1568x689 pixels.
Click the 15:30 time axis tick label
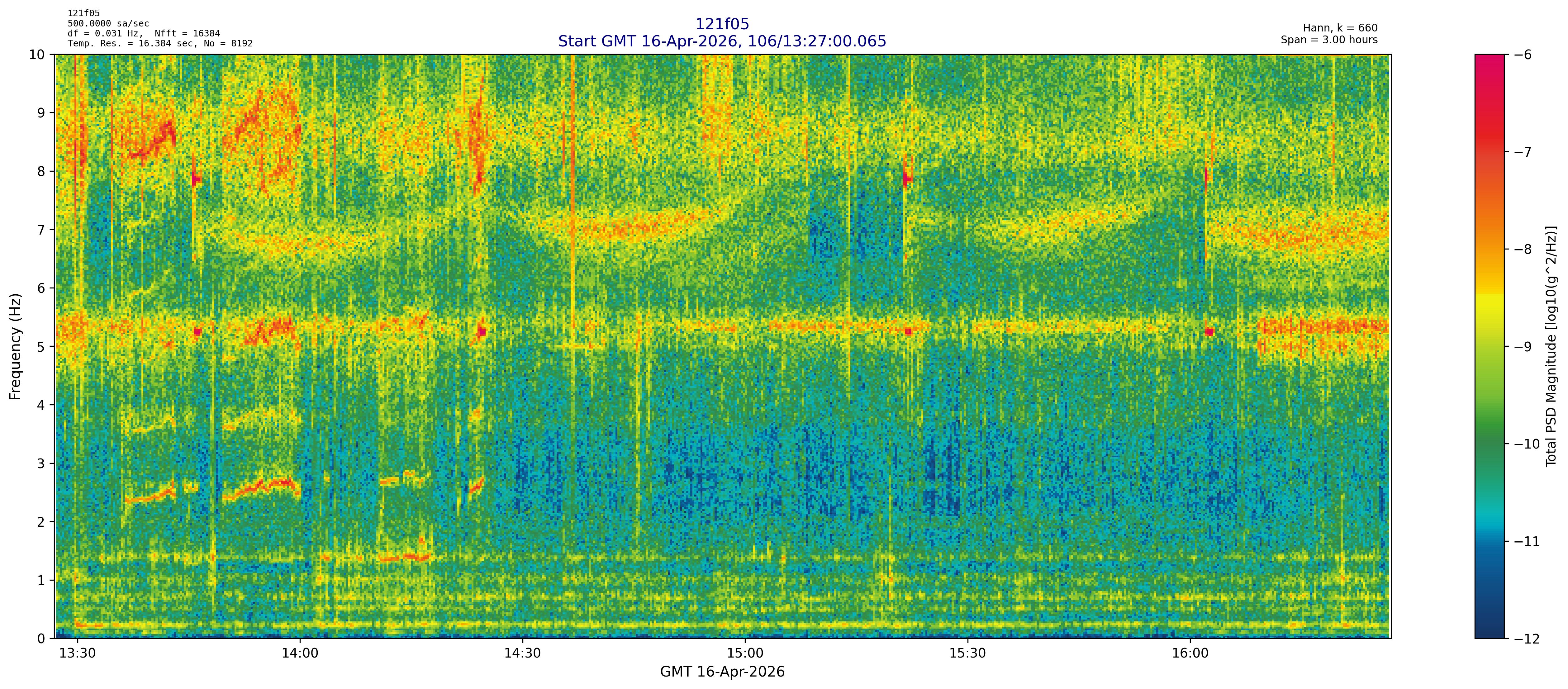967,653
